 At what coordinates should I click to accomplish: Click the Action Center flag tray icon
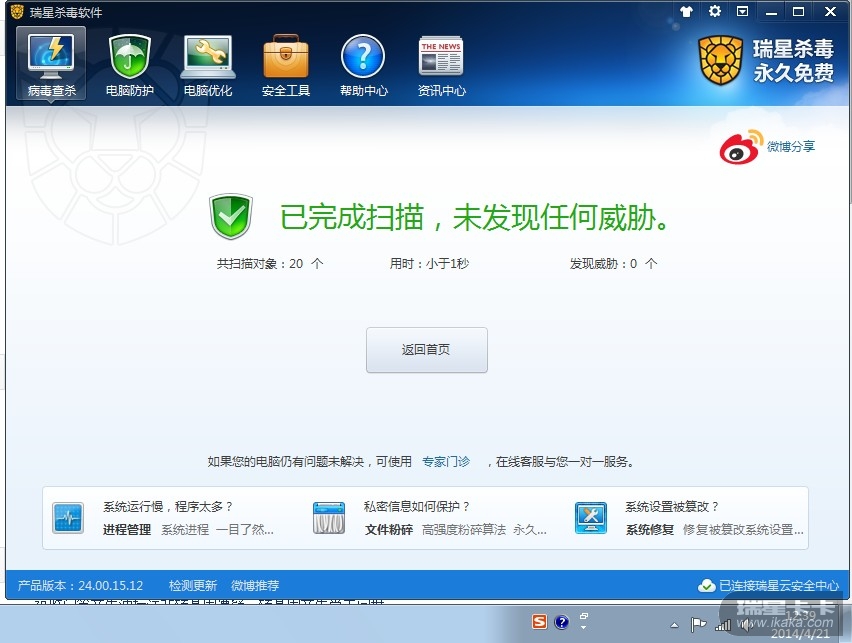coord(698,625)
